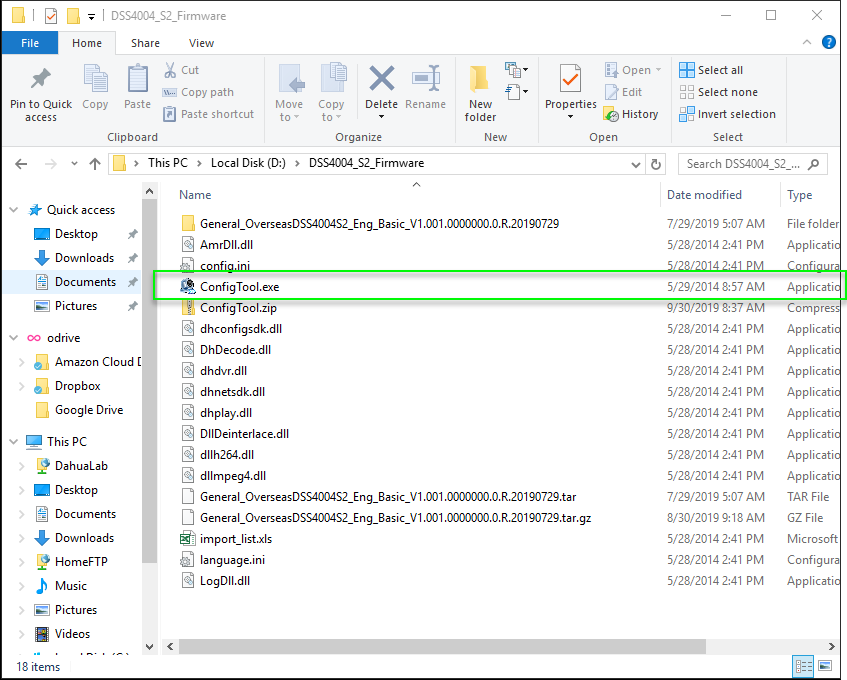Switch to the Home tab
Viewport: 847px width, 680px height.
(x=87, y=43)
